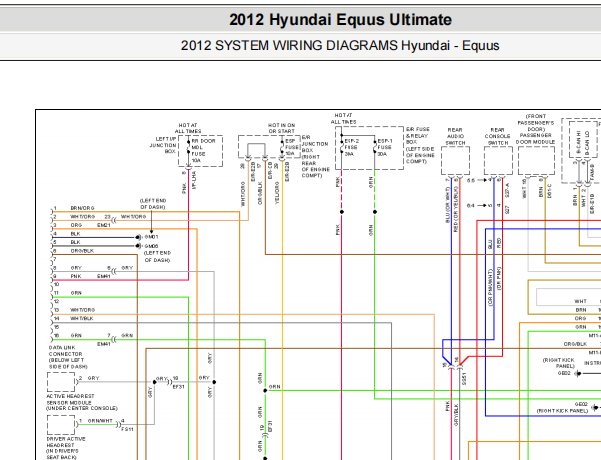The height and width of the screenshot is (460, 601).
Task: Select the 'GM01' ground label
Action: coord(151,237)
